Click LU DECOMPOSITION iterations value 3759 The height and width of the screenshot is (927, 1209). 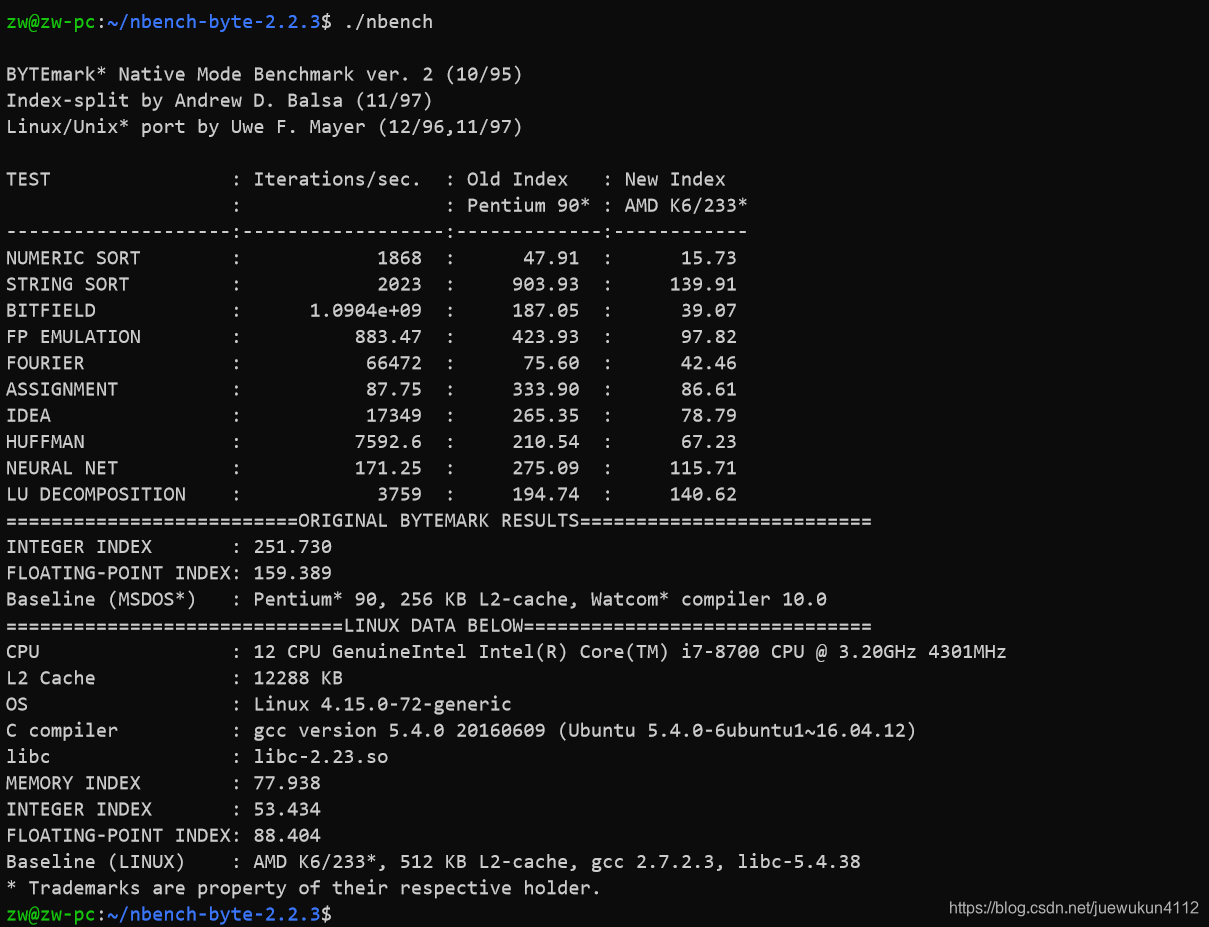pos(399,494)
